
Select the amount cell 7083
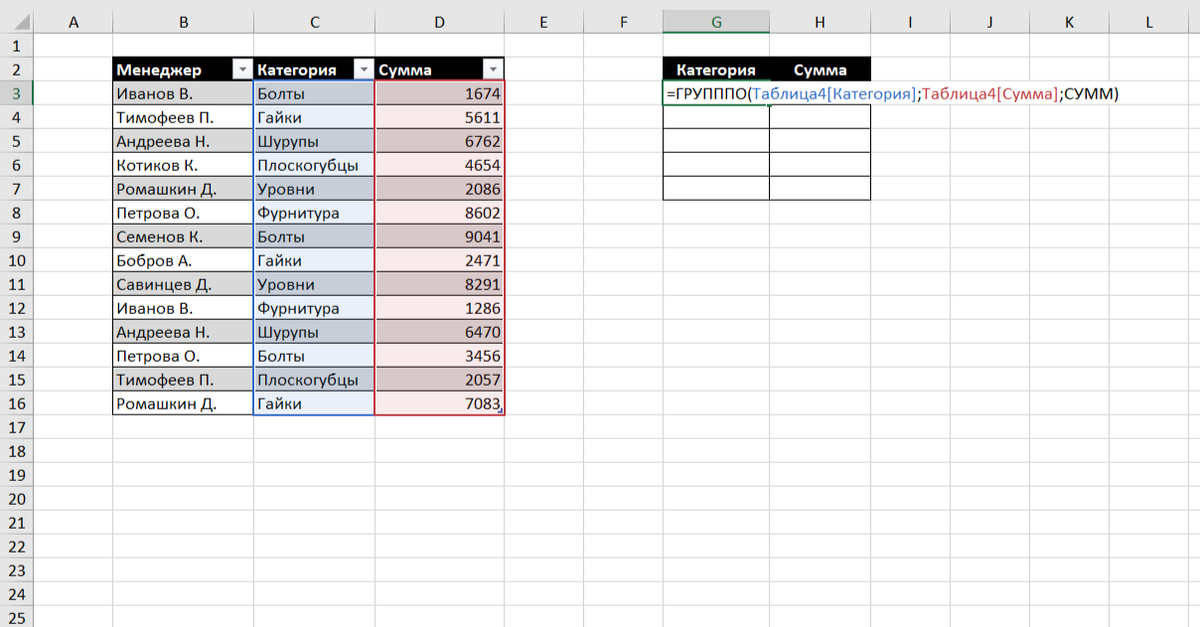click(439, 404)
